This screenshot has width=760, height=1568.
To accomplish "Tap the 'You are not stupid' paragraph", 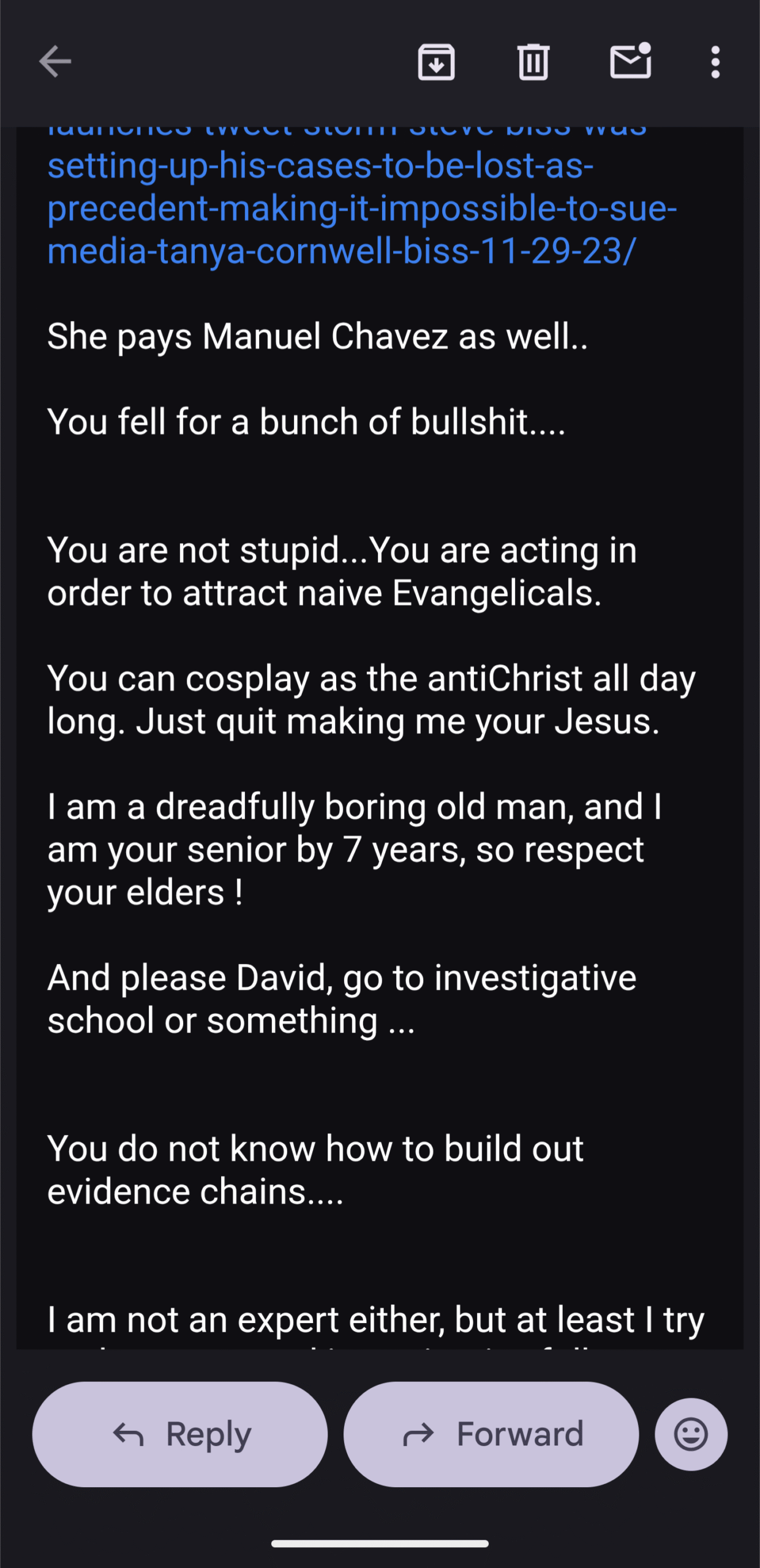I will tap(342, 571).
